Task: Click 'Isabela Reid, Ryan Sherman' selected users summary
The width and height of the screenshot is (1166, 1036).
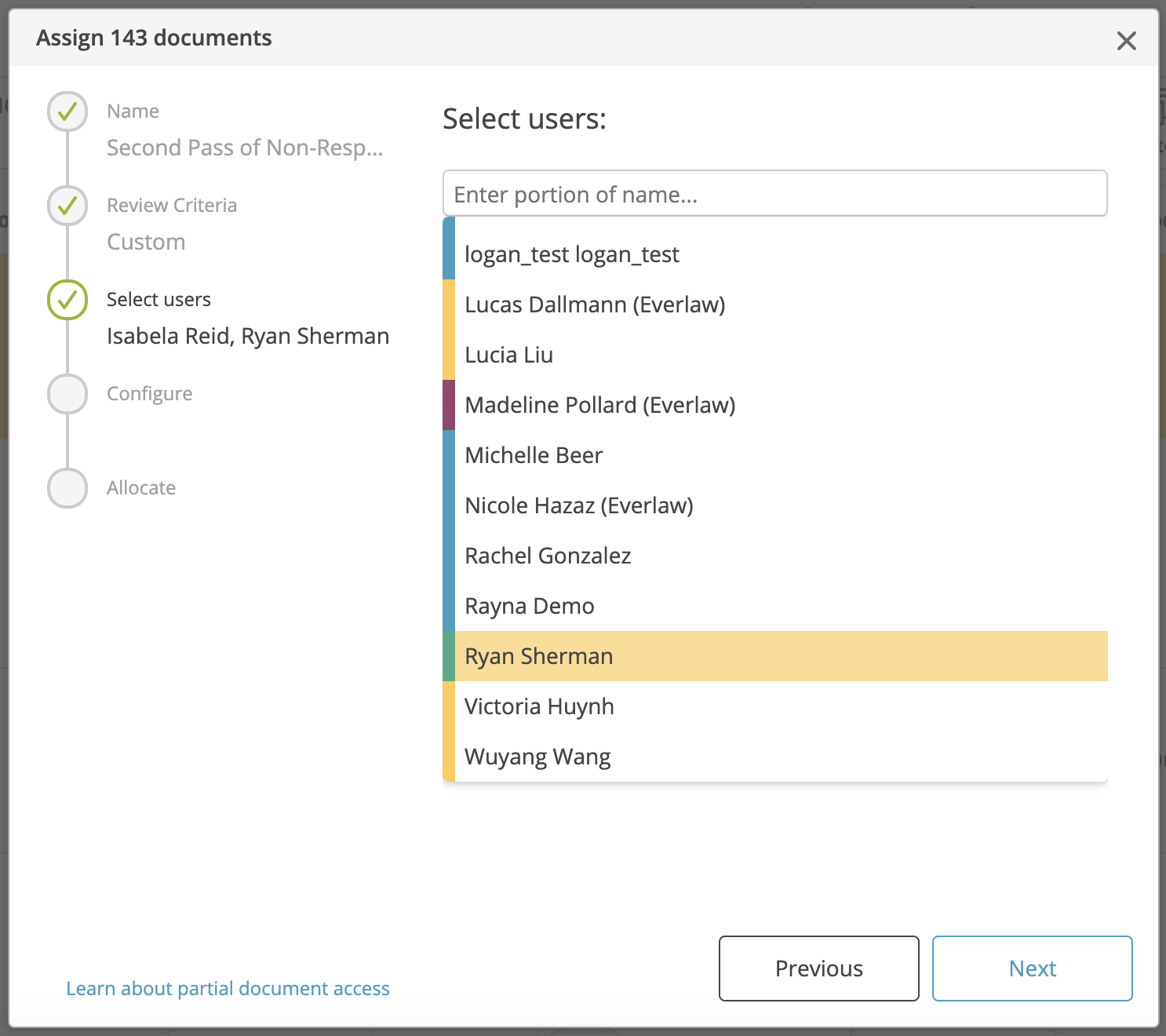Action: pos(248,336)
